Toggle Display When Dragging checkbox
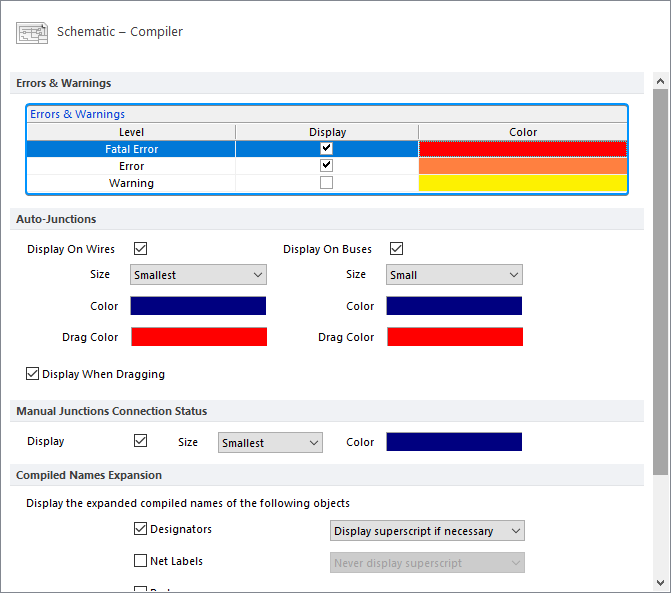Viewport: 671px width, 593px height. tap(33, 374)
